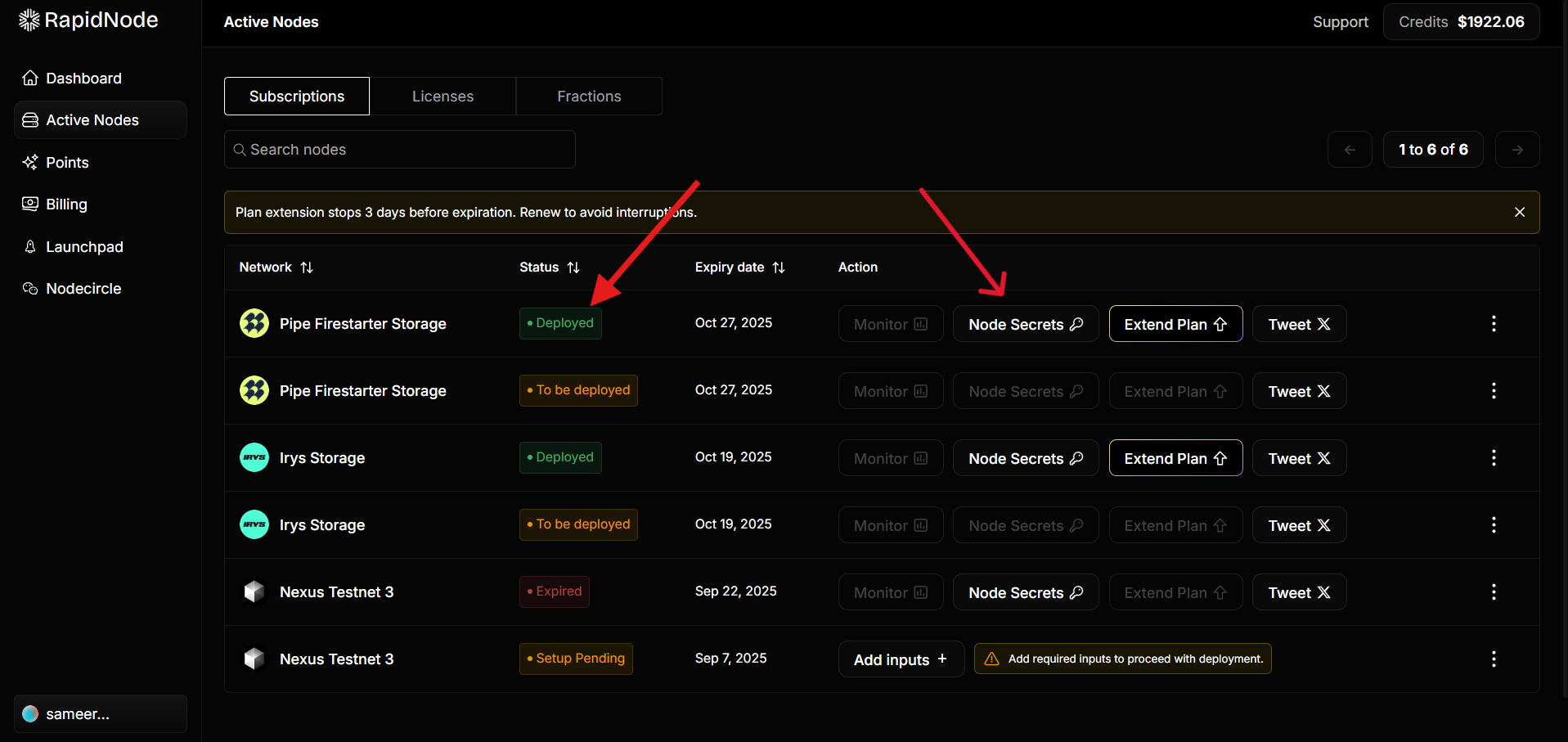Click Add inputs for Nexus Testnet 3
1568x742 pixels.
901,659
